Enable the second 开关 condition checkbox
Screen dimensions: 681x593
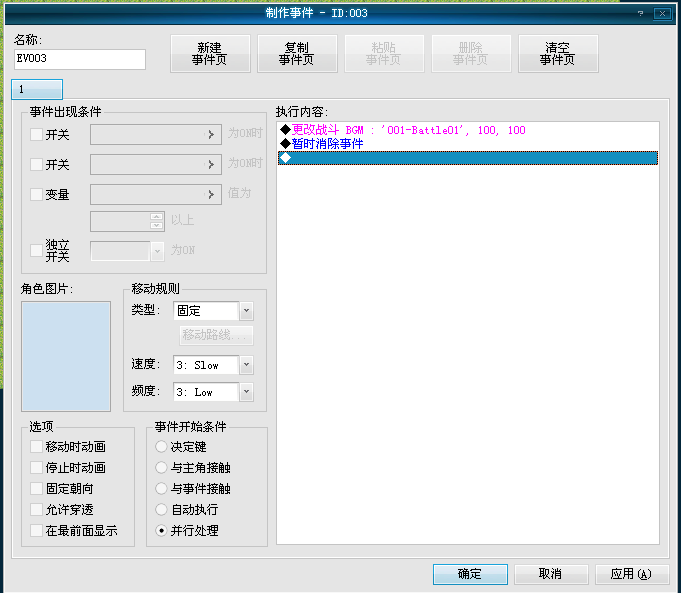coord(36,164)
